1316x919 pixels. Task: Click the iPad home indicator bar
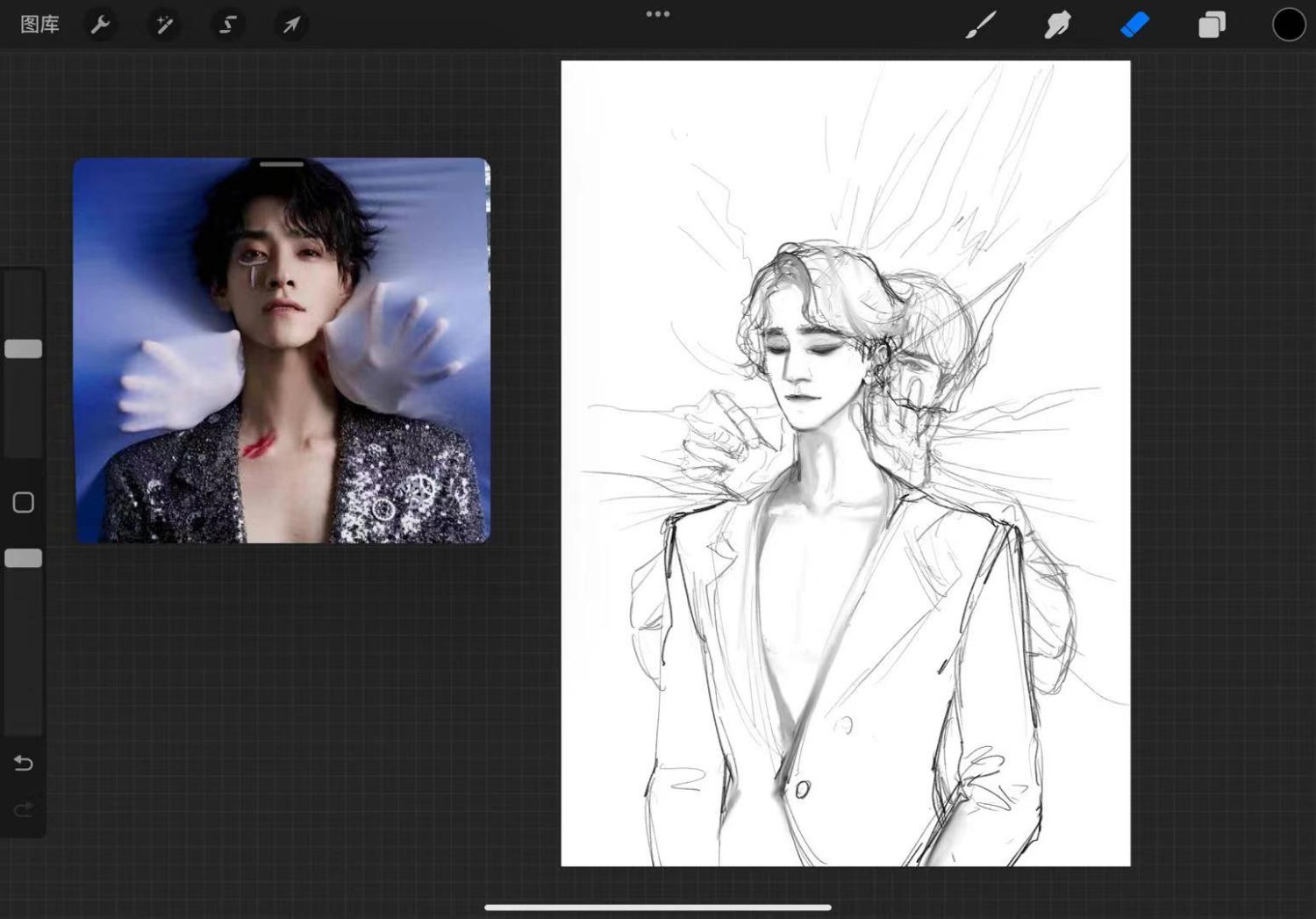pyautogui.click(x=657, y=908)
